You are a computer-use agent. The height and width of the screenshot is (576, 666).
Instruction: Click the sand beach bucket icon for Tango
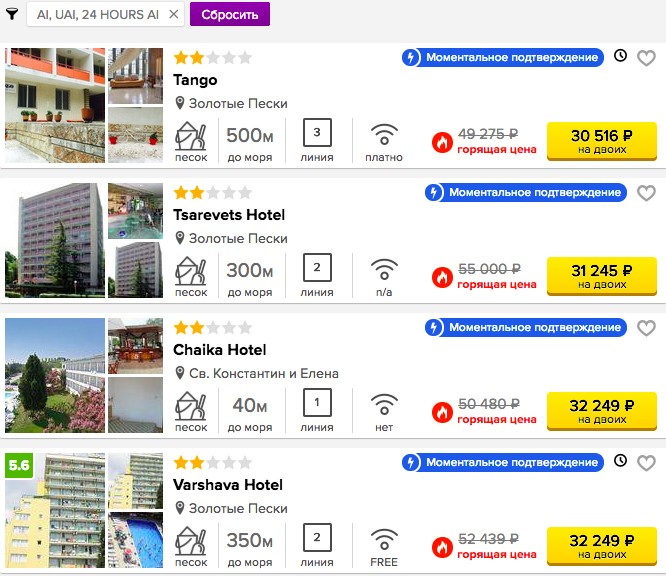(191, 136)
